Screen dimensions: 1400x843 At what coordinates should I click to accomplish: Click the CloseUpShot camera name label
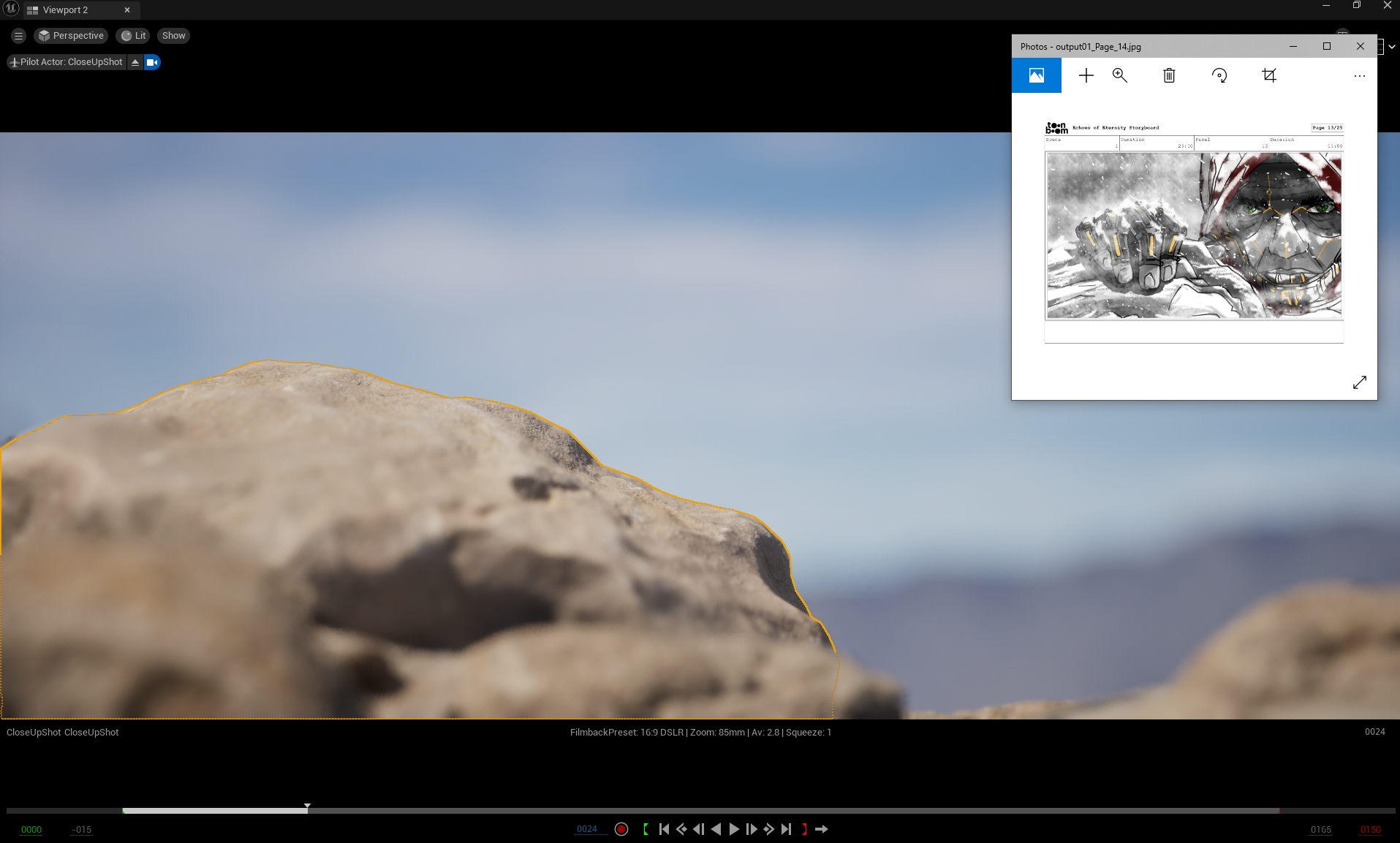pos(62,733)
